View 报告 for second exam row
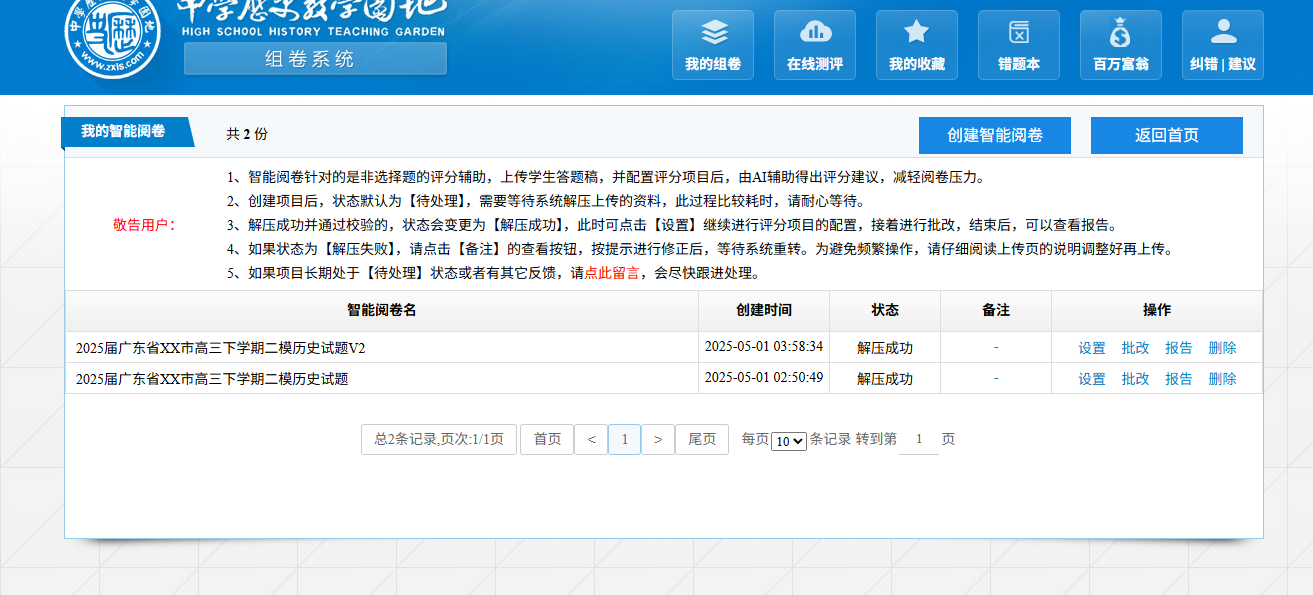The height and width of the screenshot is (595, 1313). pyautogui.click(x=1179, y=379)
